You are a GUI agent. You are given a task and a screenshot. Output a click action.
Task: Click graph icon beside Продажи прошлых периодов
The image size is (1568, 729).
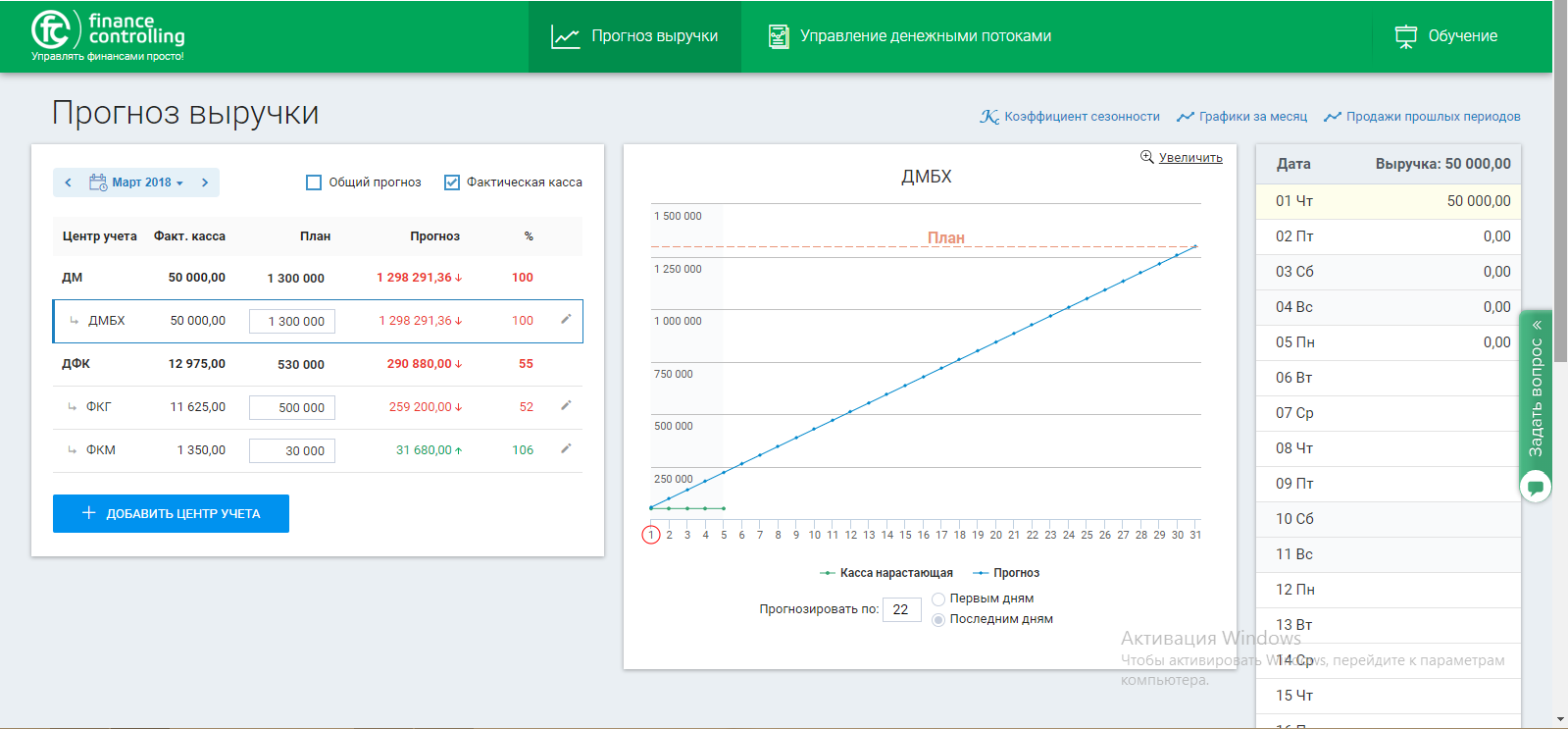click(x=1333, y=117)
